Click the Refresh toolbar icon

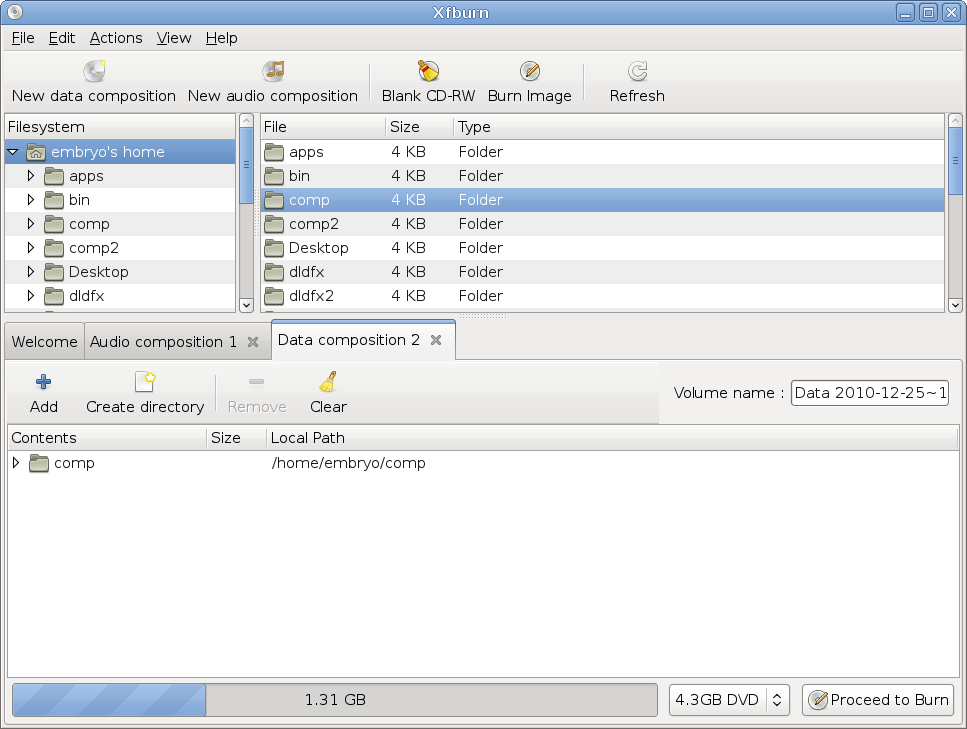[x=637, y=72]
